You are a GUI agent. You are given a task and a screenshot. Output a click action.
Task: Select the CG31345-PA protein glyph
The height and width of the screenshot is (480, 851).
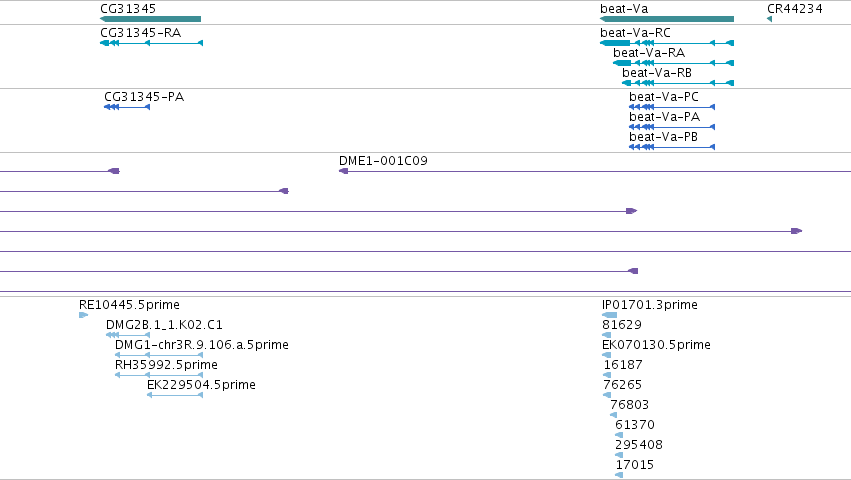pyautogui.click(x=127, y=107)
